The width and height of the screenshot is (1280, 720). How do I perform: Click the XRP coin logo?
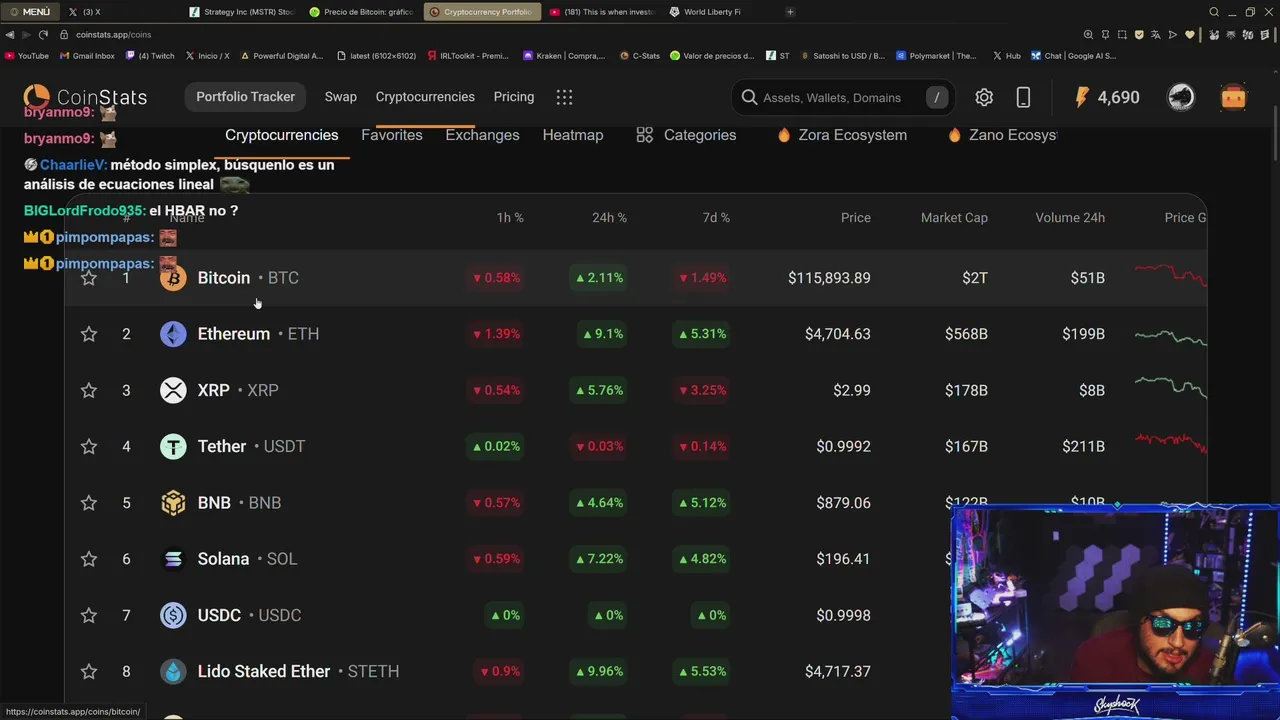point(173,390)
